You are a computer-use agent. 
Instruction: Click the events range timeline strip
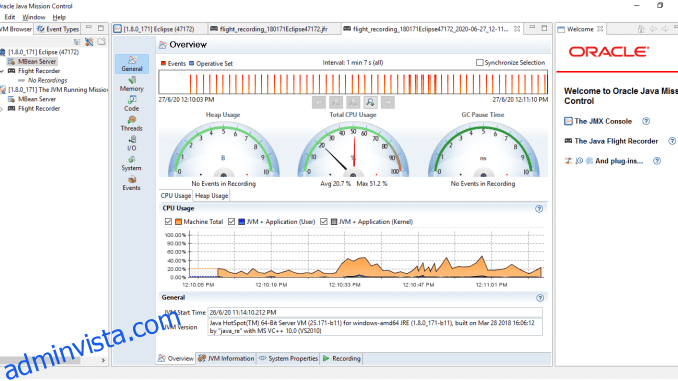[x=353, y=82]
